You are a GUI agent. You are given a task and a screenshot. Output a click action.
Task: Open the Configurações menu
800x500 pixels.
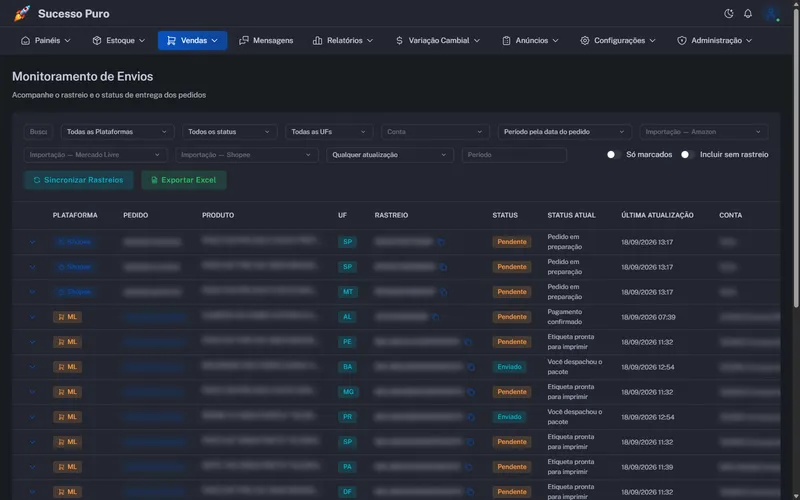[x=618, y=40]
